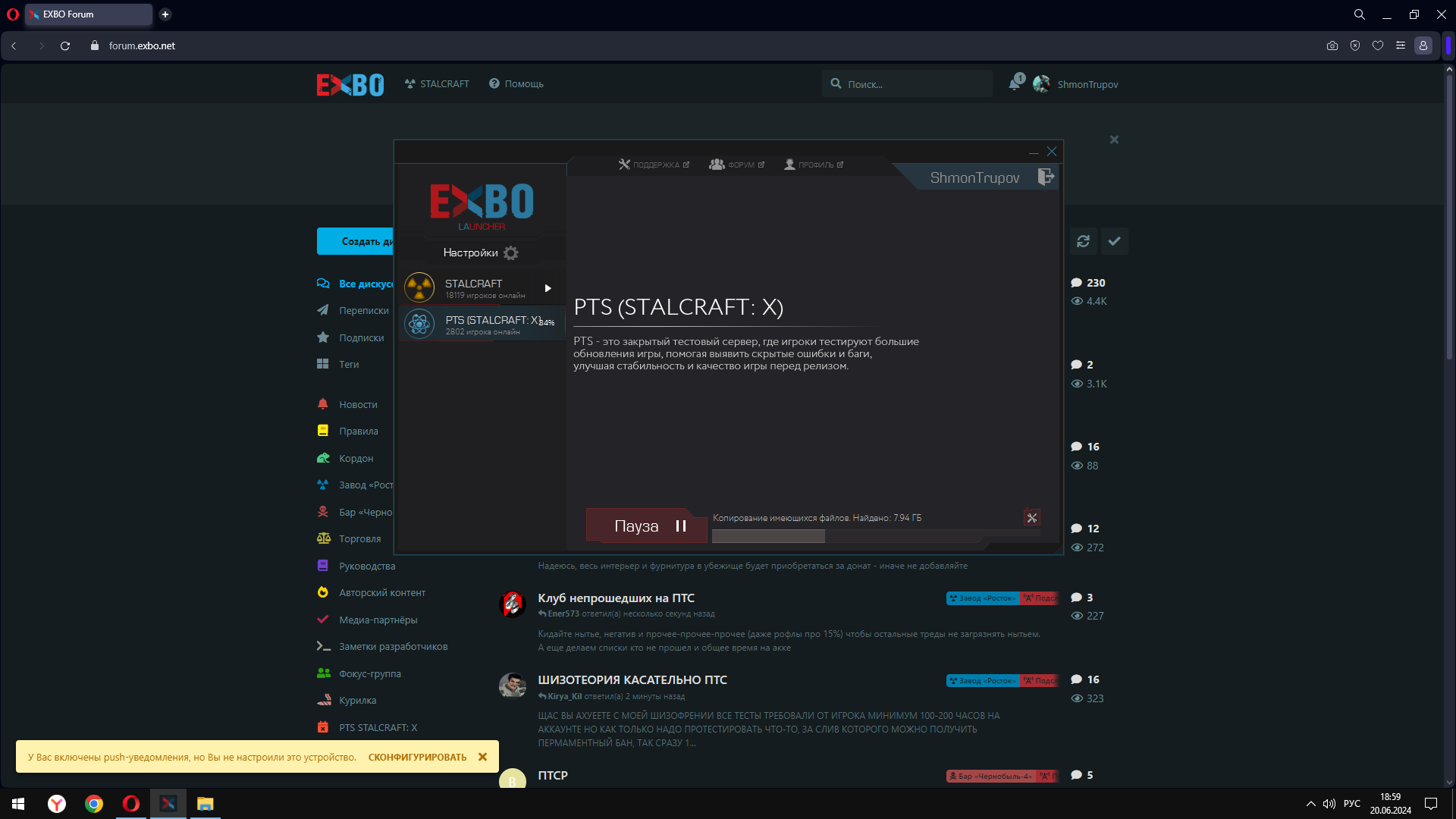
Task: Open Руководства tag in sidebar
Action: click(356, 566)
